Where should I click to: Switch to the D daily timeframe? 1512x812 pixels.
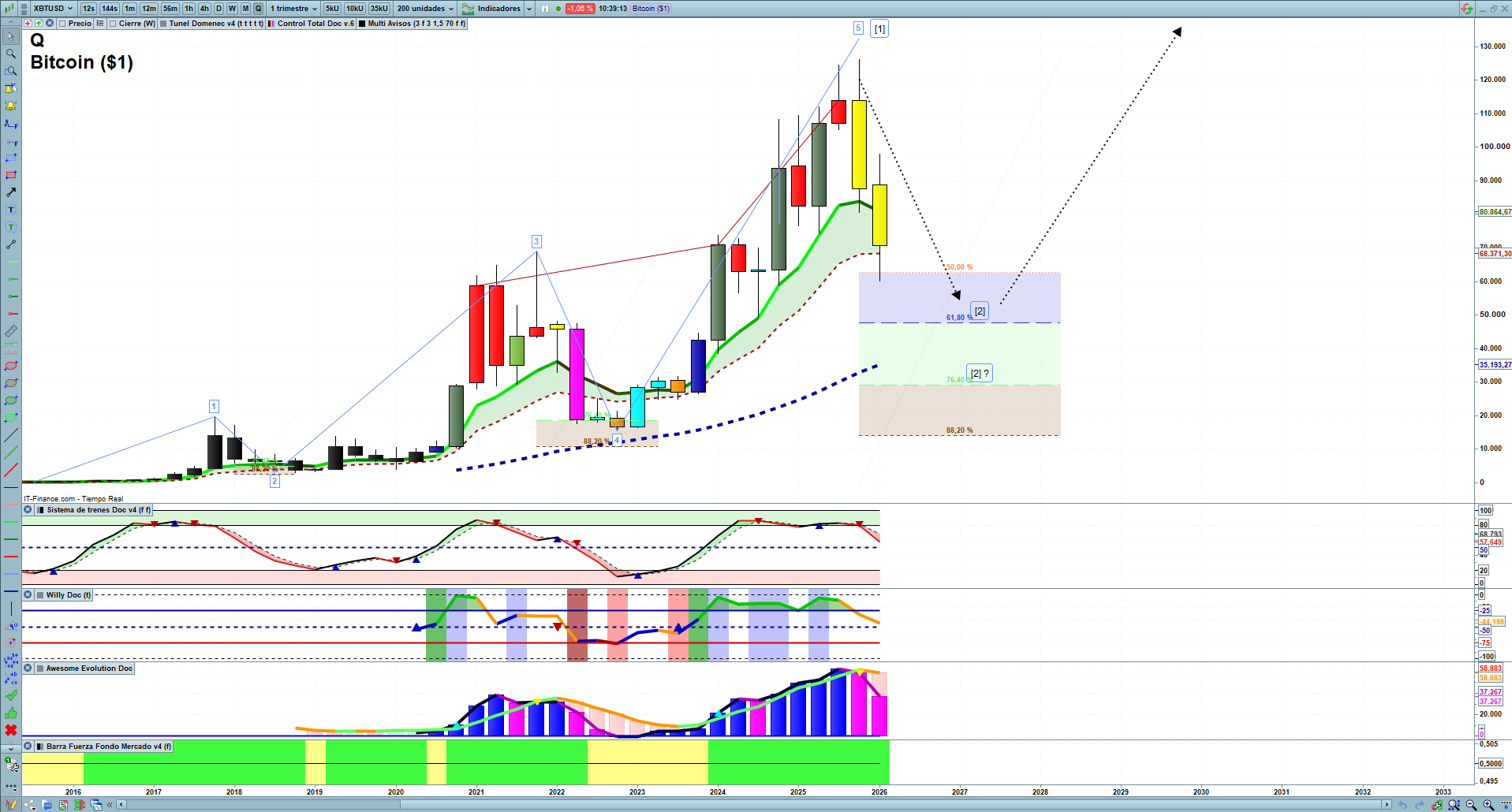click(x=219, y=9)
